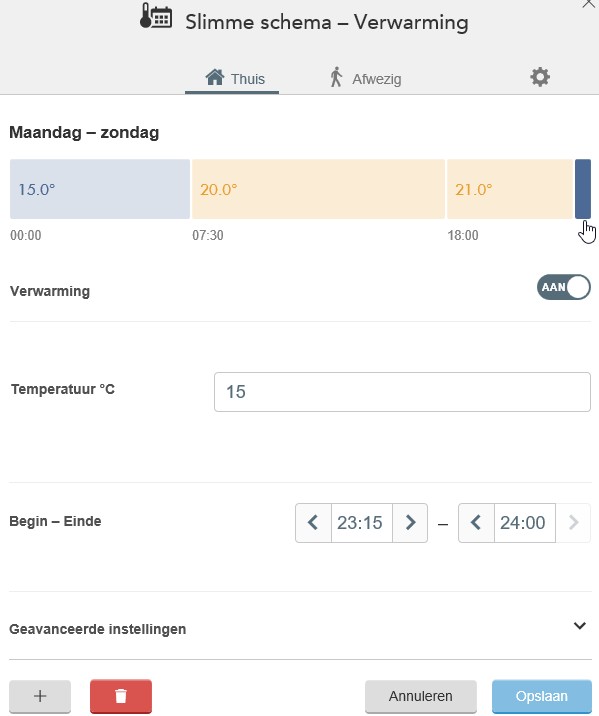This screenshot has width=599, height=716.
Task: Select the 15.0° period block
Action: click(100, 189)
